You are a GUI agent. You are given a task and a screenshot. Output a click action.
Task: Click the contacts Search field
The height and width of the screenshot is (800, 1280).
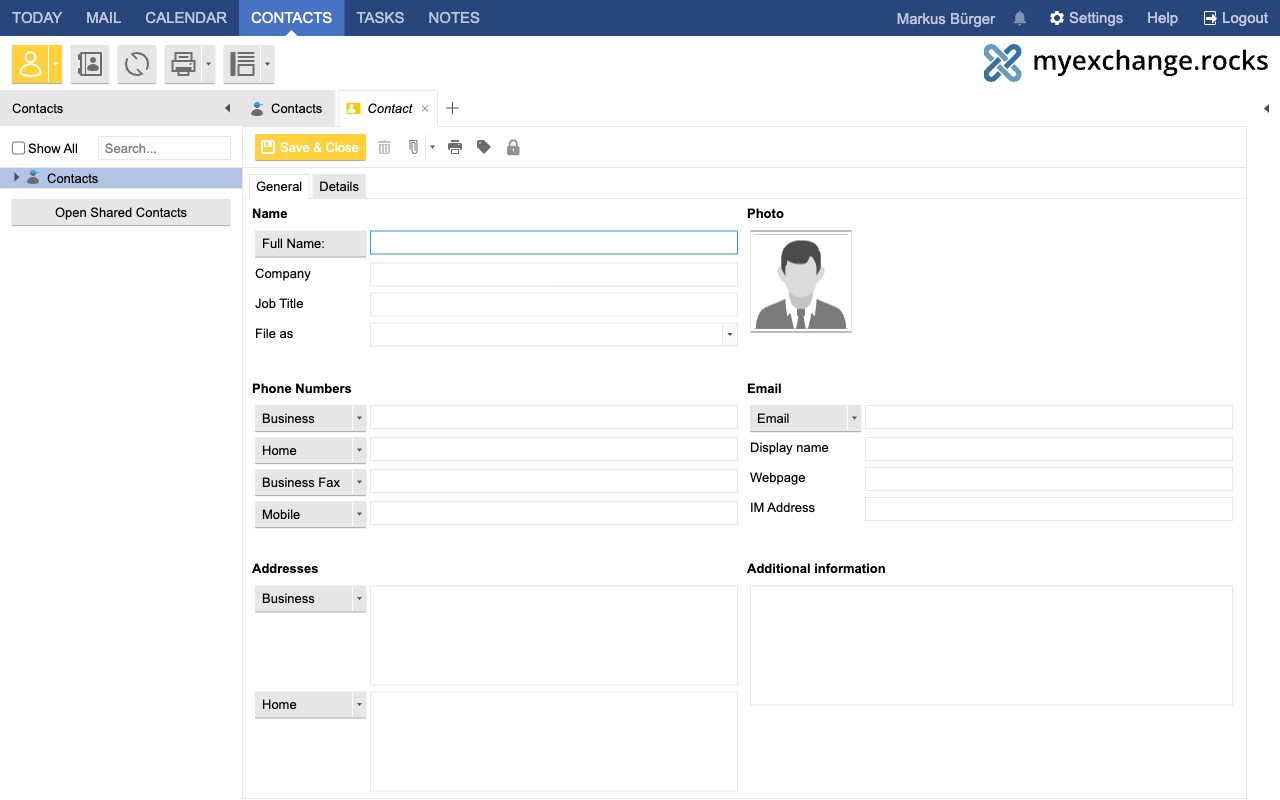(164, 148)
